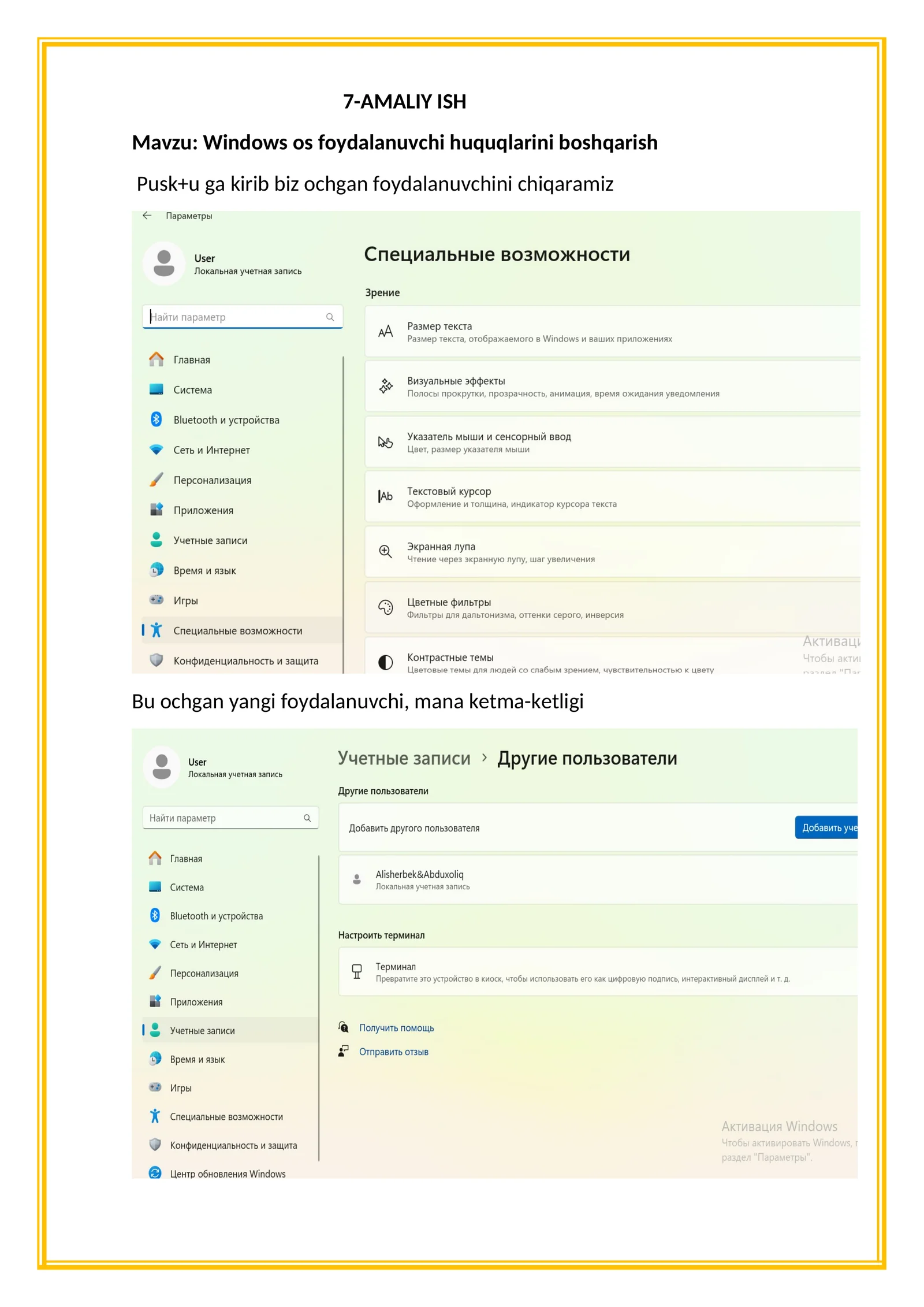Open Текстовый курсор settings
The height and width of the screenshot is (1307, 924).
coord(612,497)
